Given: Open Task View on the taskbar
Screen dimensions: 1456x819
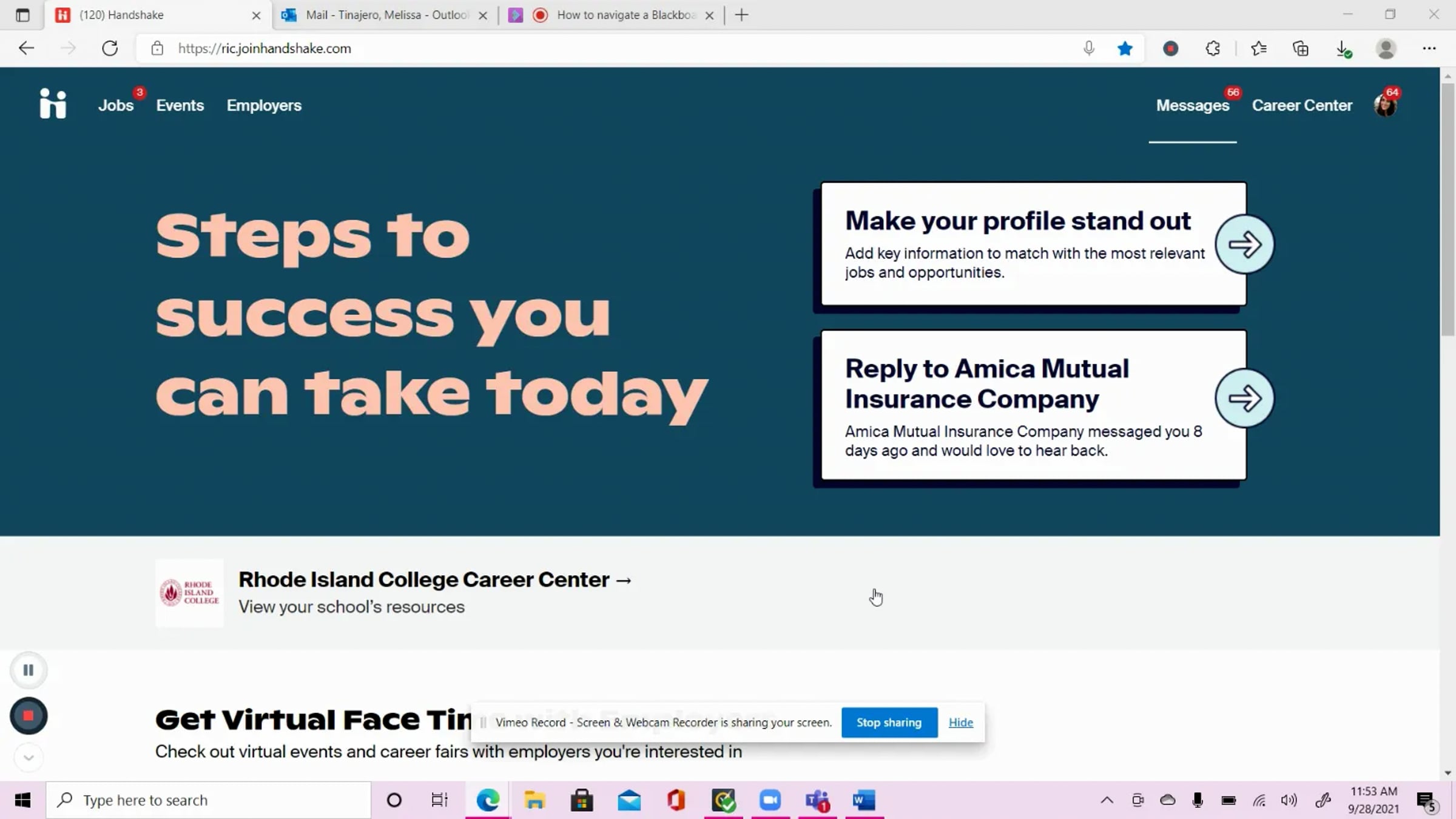Looking at the screenshot, I should click(440, 801).
